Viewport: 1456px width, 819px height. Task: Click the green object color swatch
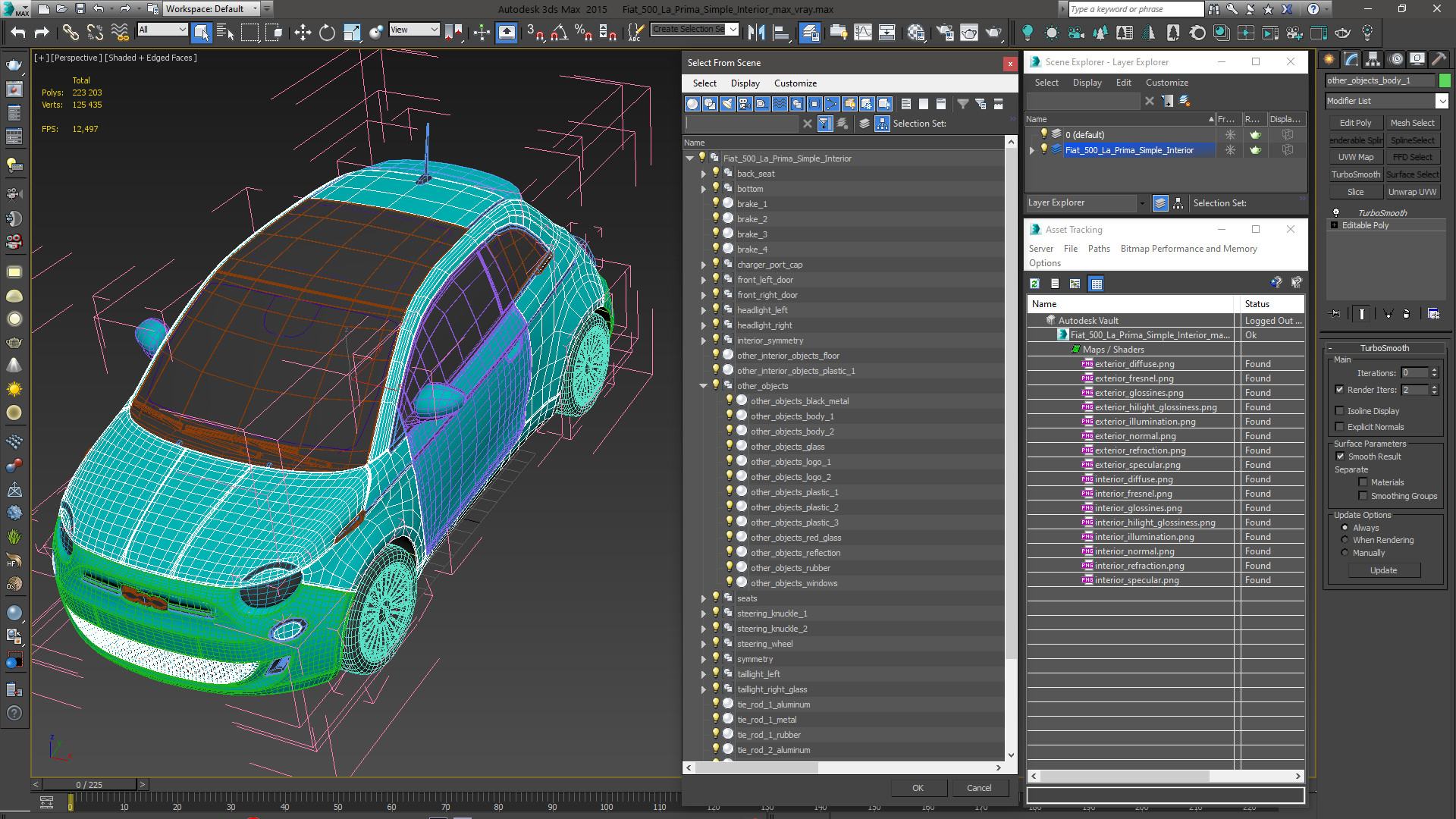(x=1445, y=80)
